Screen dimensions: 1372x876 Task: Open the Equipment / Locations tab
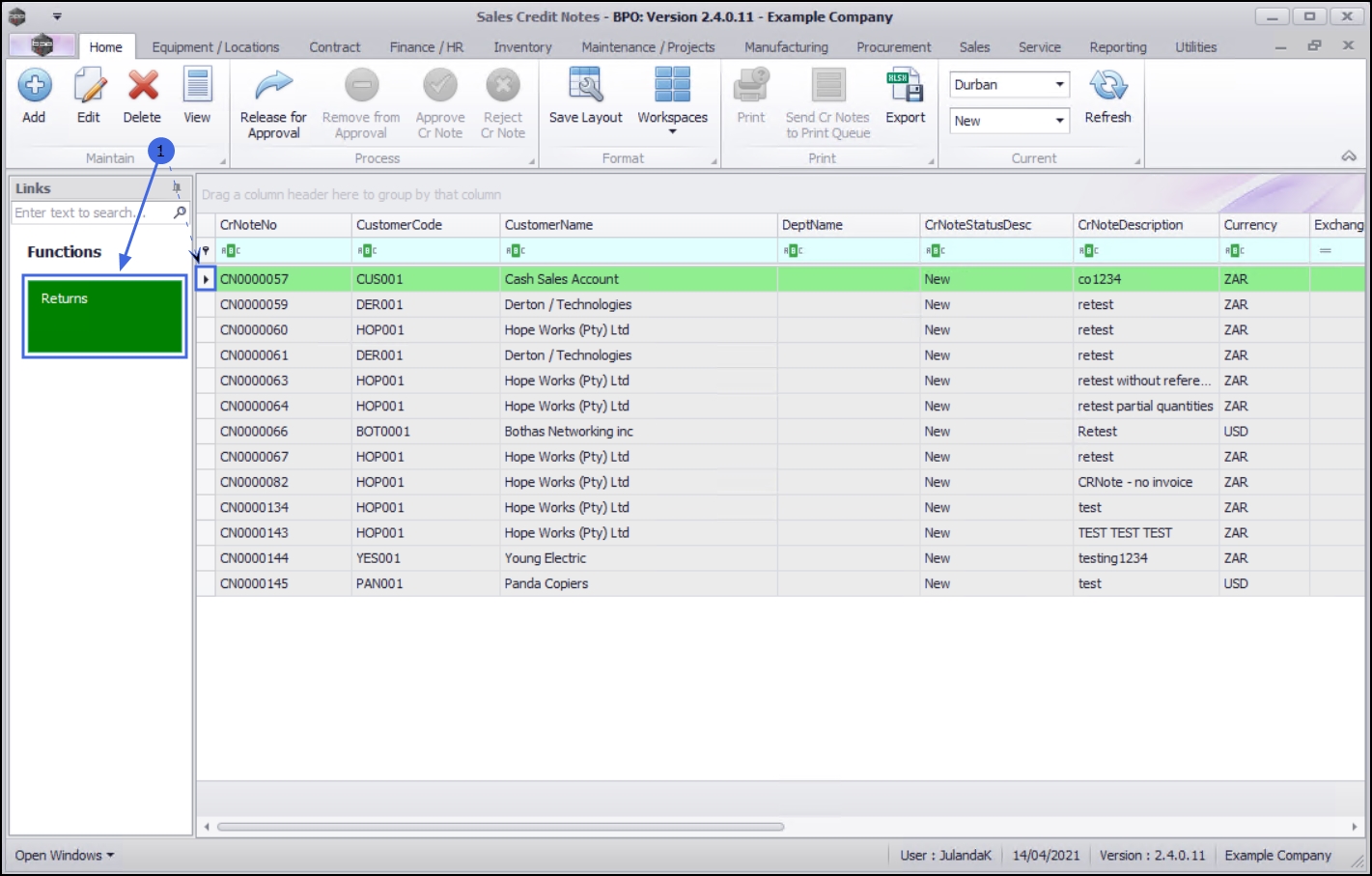(x=215, y=47)
